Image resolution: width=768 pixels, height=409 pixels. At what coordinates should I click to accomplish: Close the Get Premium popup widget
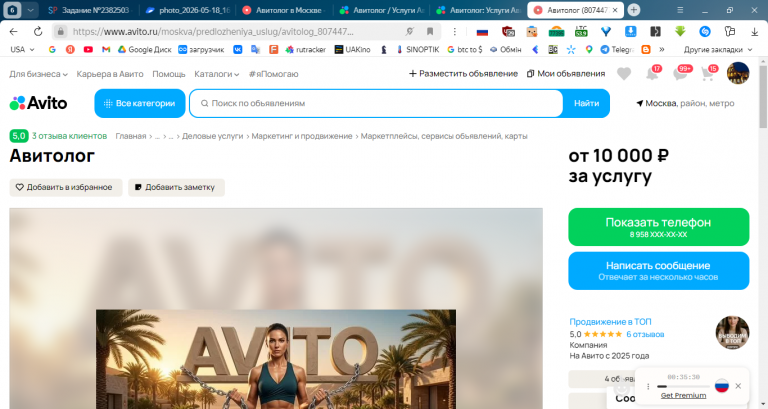point(738,386)
